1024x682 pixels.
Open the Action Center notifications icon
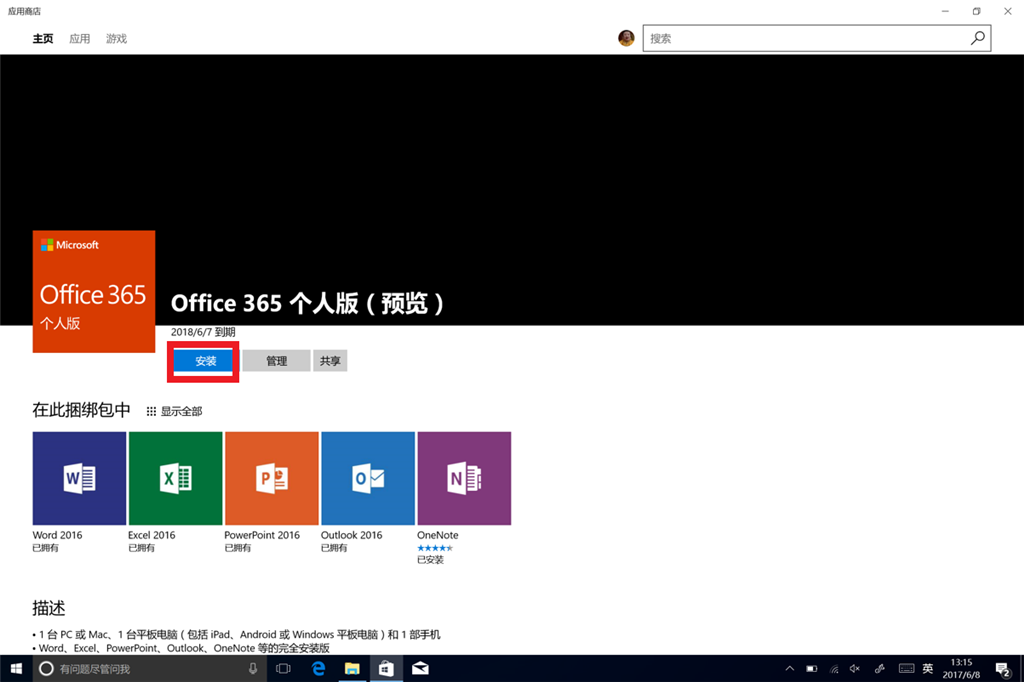(1002, 668)
